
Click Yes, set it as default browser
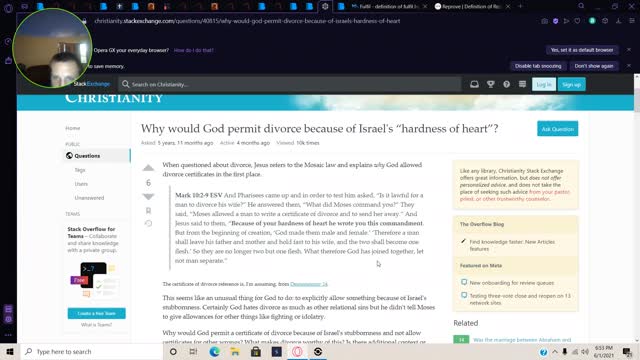(x=582, y=50)
